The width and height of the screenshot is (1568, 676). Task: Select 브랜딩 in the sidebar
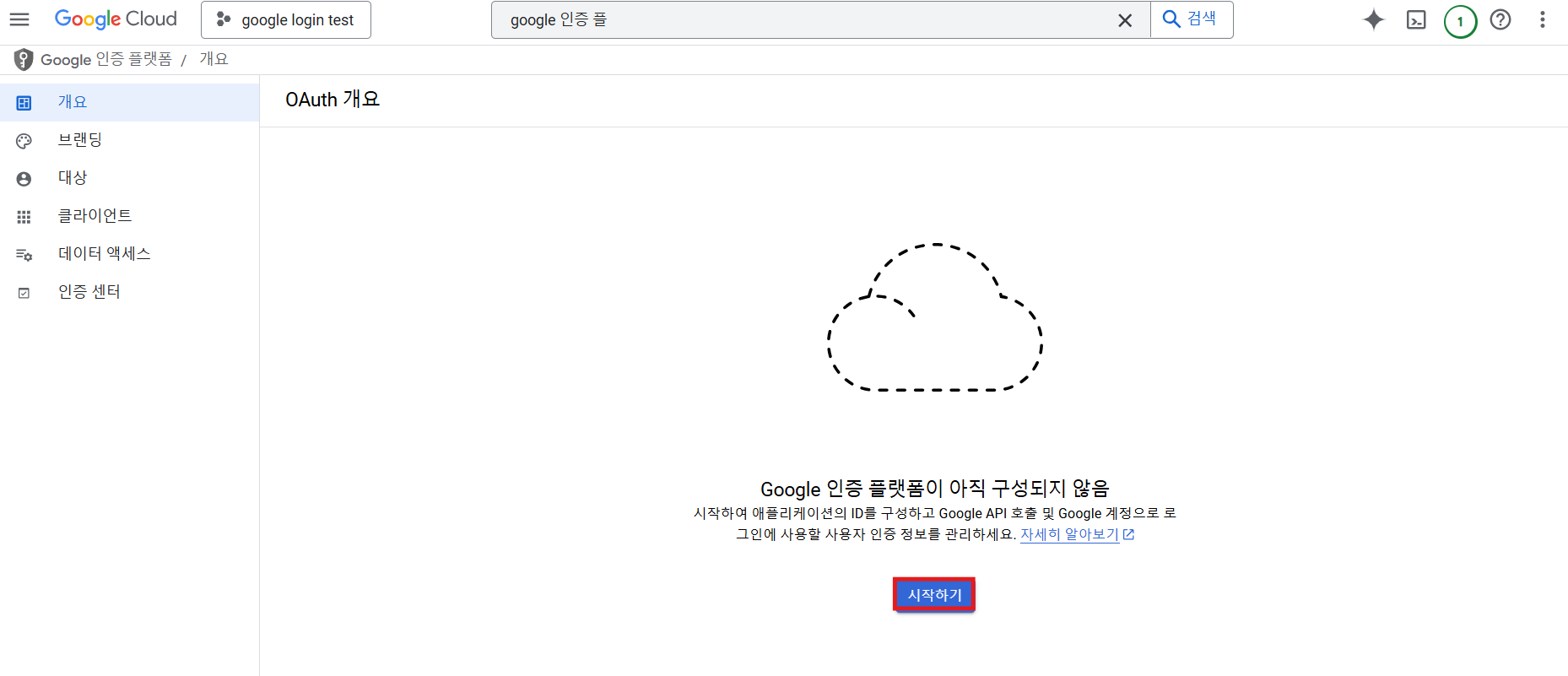(129, 140)
